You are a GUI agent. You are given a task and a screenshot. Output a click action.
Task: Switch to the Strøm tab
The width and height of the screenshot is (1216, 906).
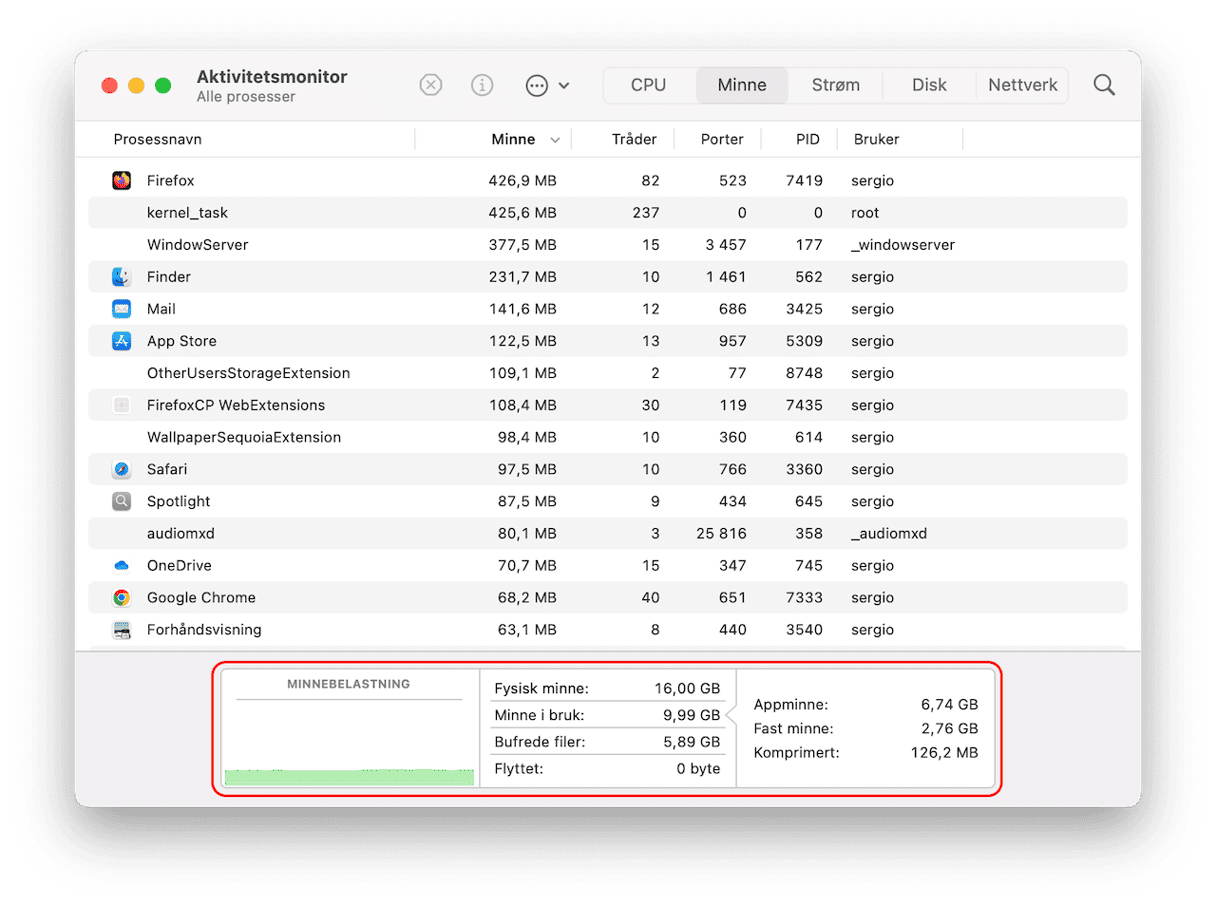coord(836,85)
